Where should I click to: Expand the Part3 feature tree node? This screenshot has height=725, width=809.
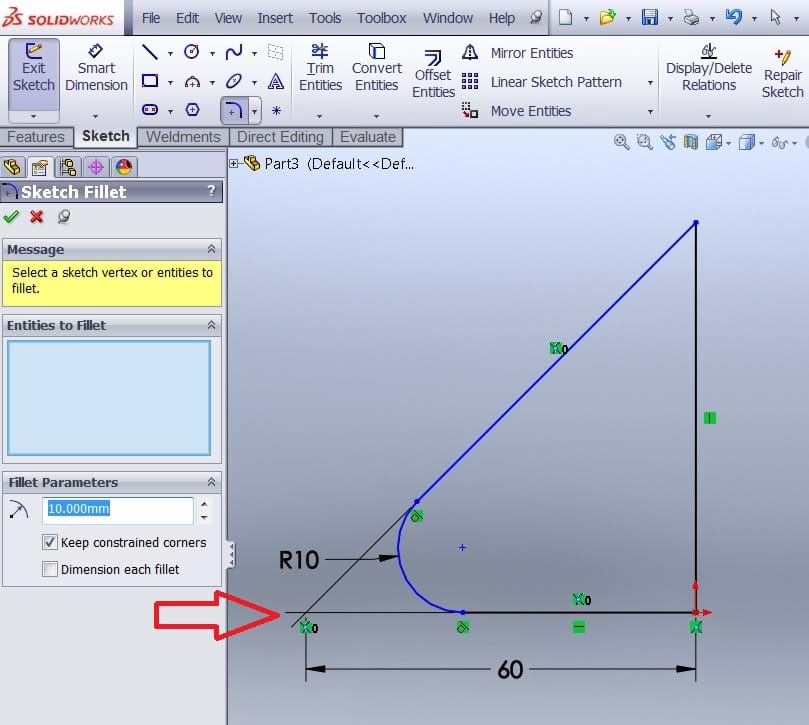coord(235,163)
